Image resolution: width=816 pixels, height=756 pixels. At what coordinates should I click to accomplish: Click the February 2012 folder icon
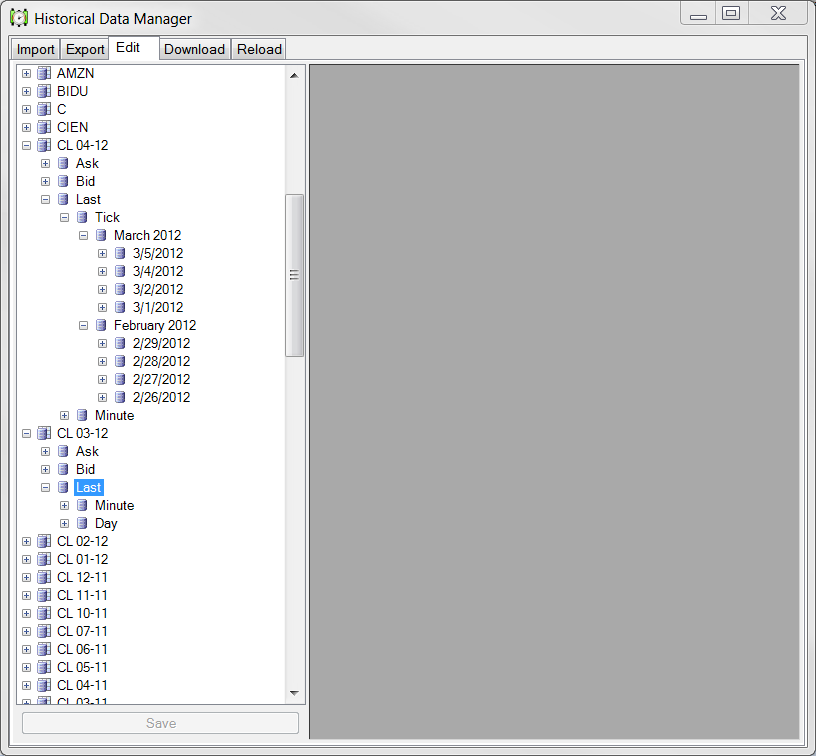pos(101,326)
